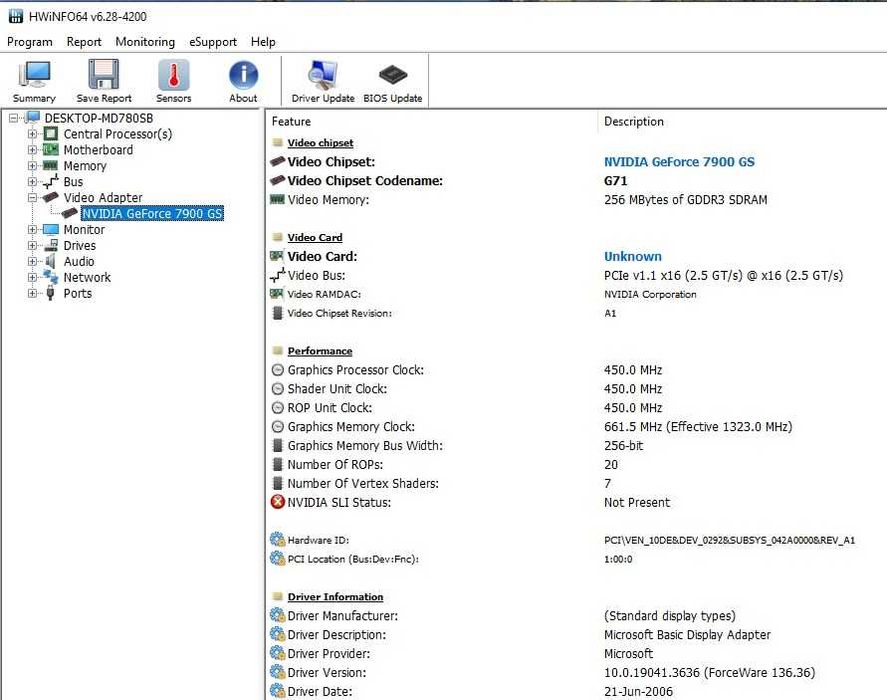Expand the Ports tree node
The width and height of the screenshot is (887, 700).
pos(32,293)
